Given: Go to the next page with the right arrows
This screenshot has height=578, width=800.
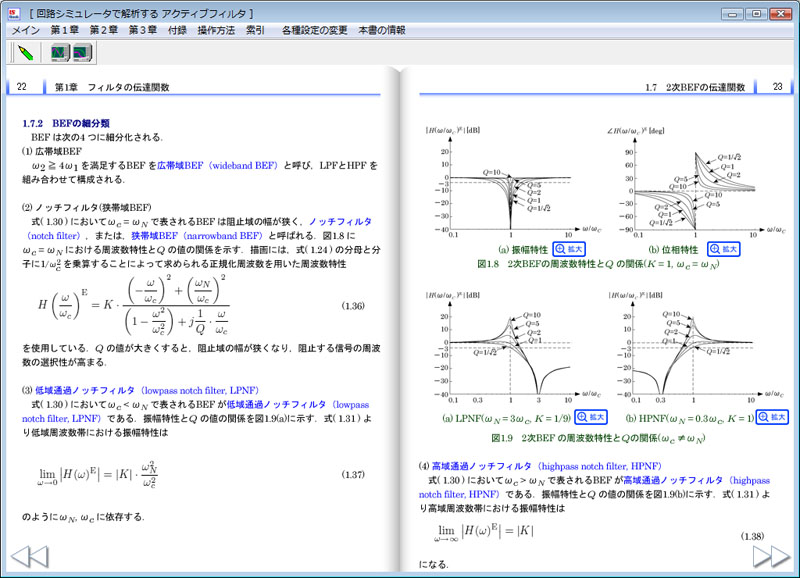Looking at the screenshot, I should pos(771,557).
